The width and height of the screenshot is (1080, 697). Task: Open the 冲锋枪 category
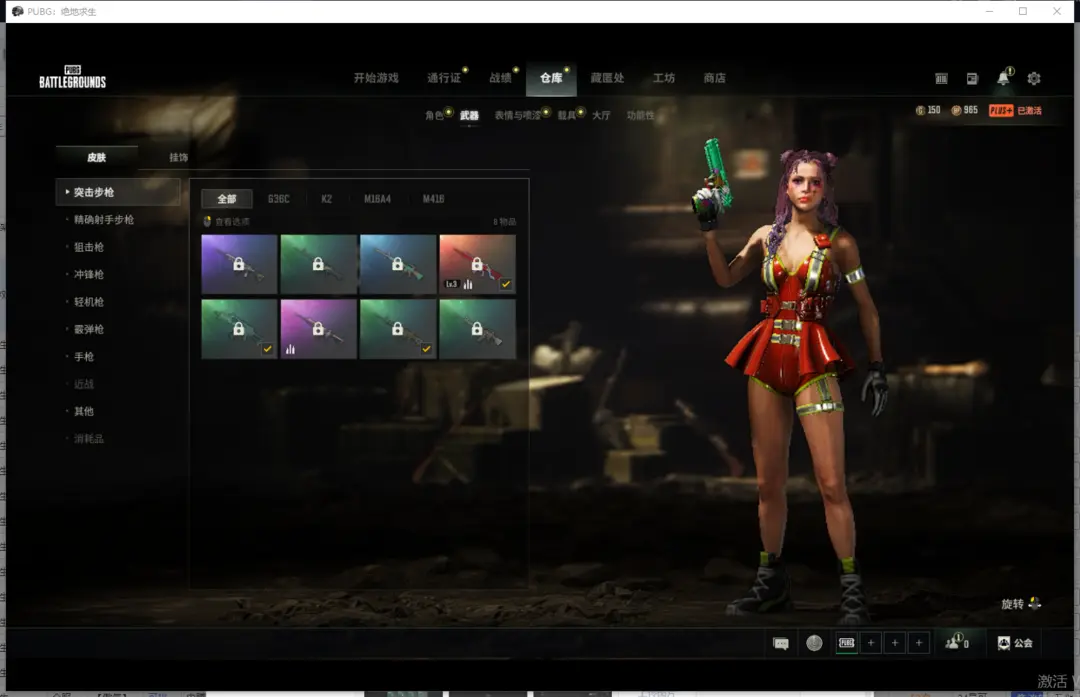tap(89, 274)
